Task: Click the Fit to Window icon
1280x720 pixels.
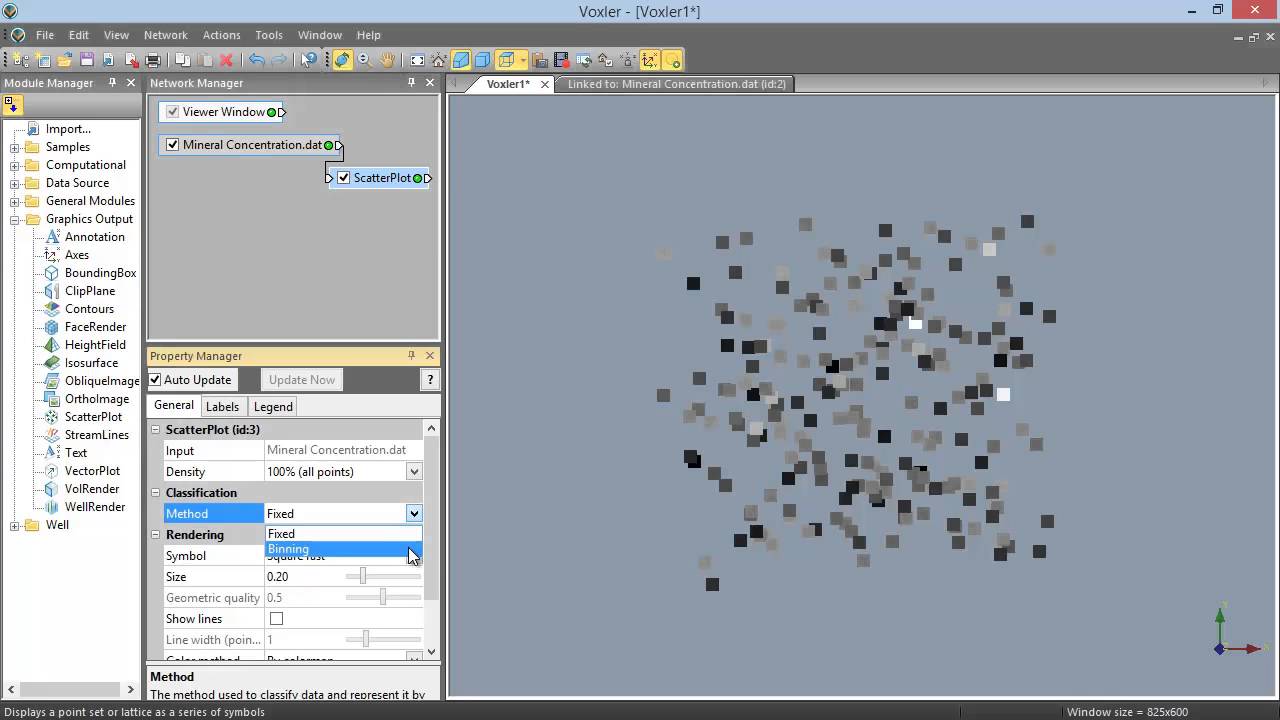Action: click(417, 60)
